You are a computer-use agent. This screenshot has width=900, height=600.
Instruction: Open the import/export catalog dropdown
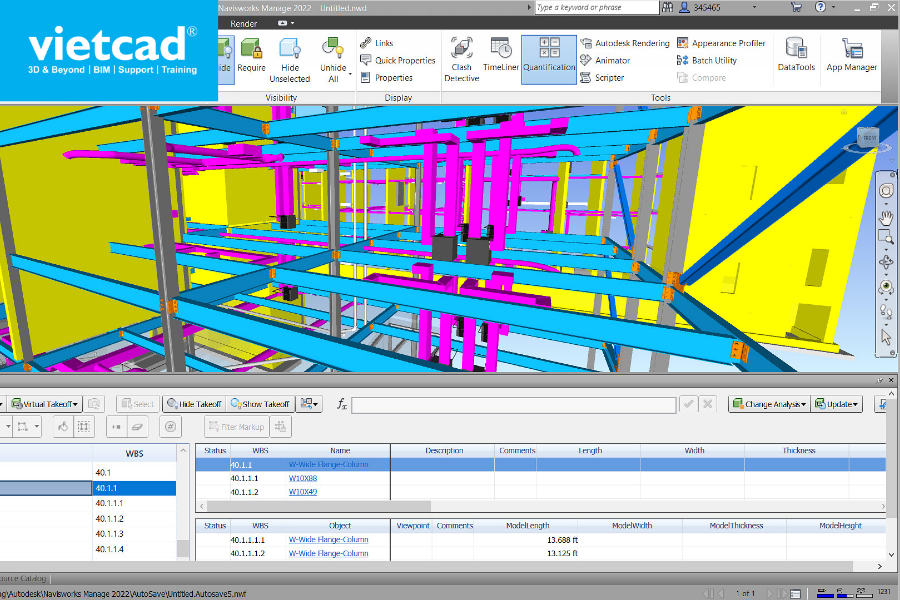tap(309, 404)
